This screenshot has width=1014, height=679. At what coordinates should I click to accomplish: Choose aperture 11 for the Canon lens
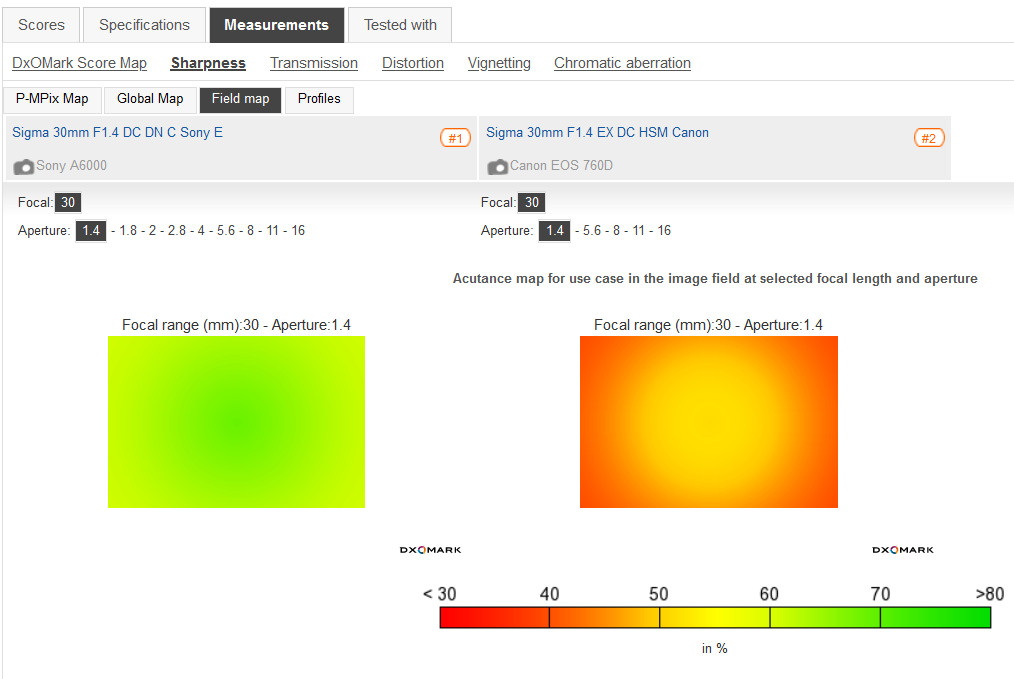(638, 231)
